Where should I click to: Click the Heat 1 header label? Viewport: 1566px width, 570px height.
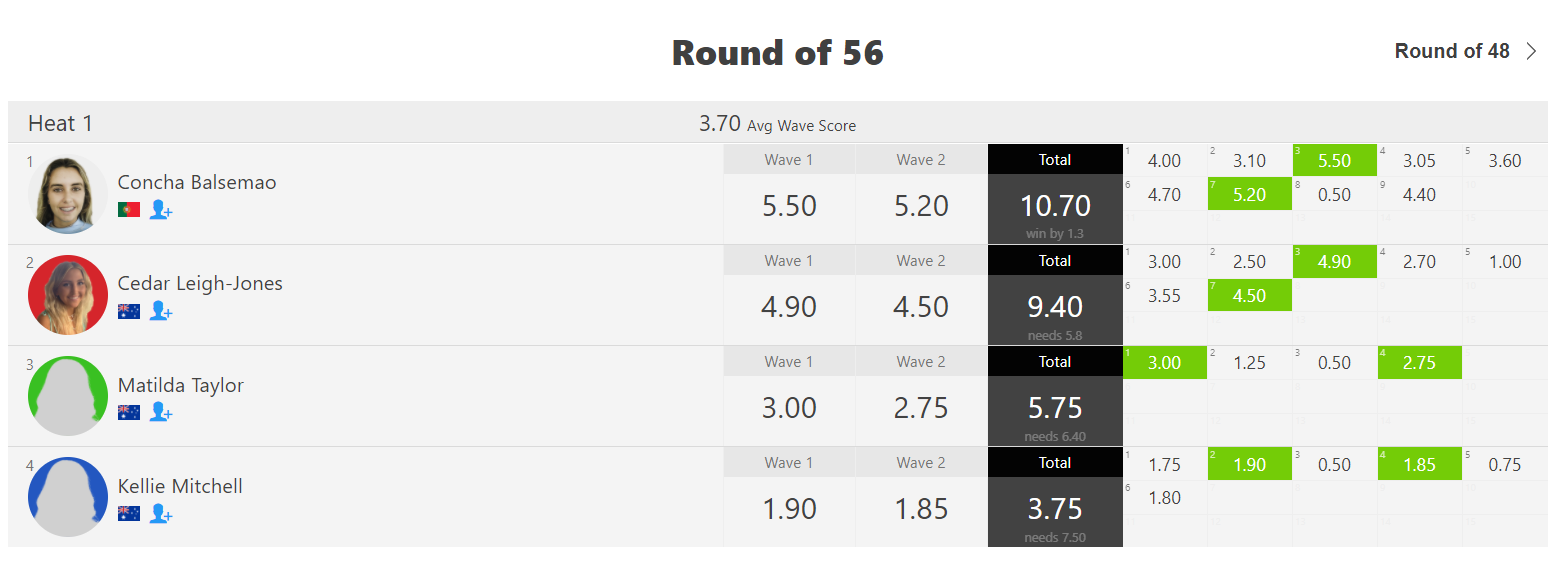click(x=60, y=124)
